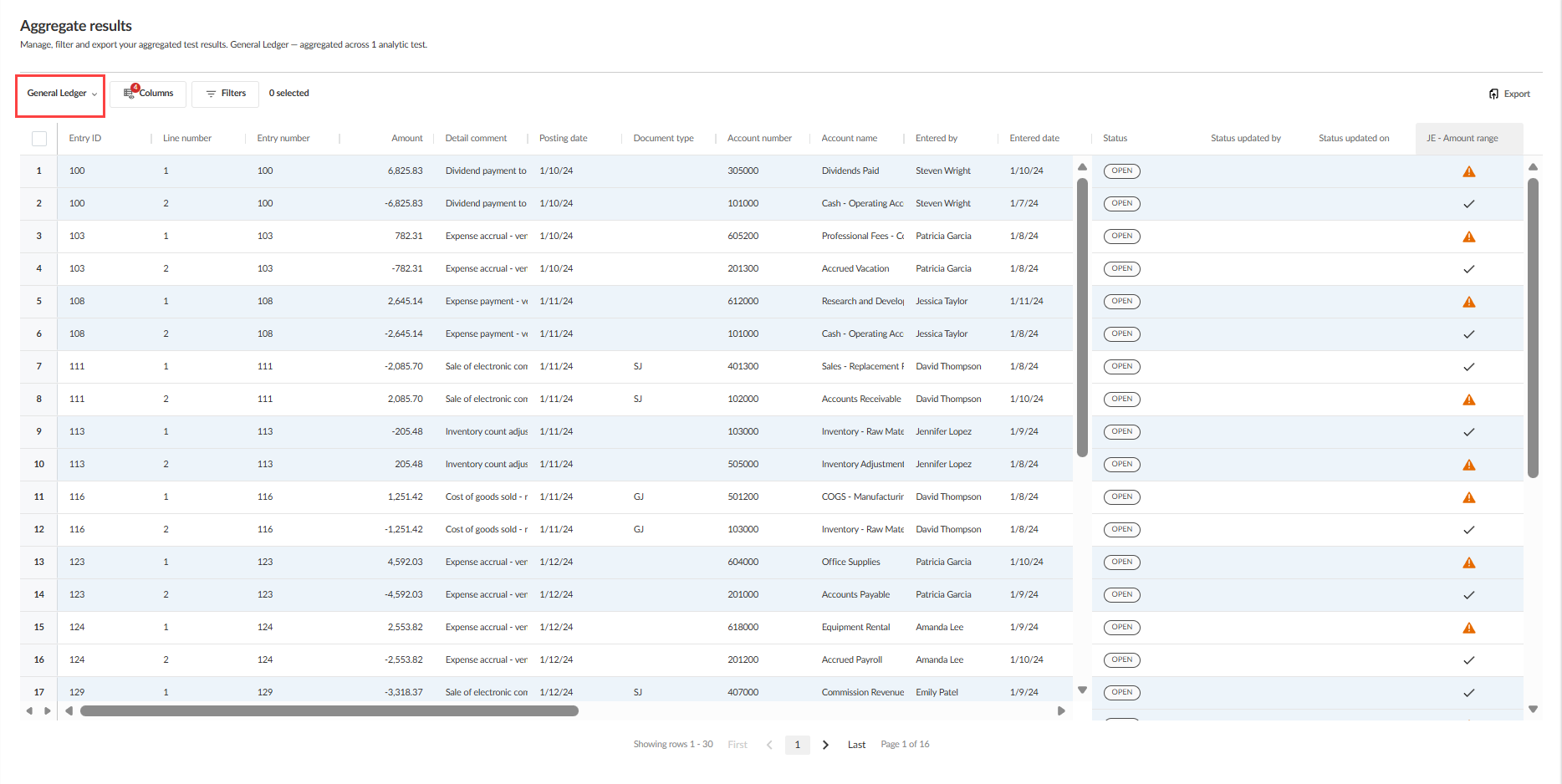
Task: Open the Filters panel
Action: click(225, 94)
